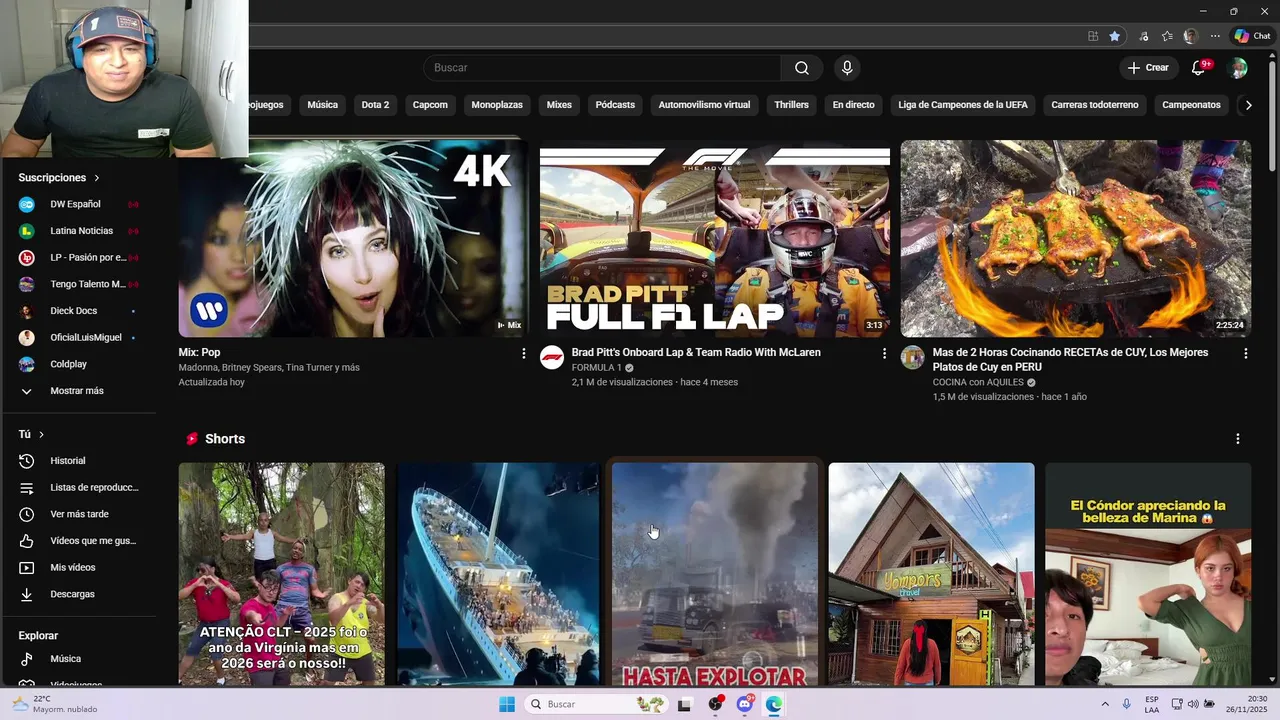Click the Mix: Pop title
This screenshot has width=1280, height=720.
click(x=199, y=353)
